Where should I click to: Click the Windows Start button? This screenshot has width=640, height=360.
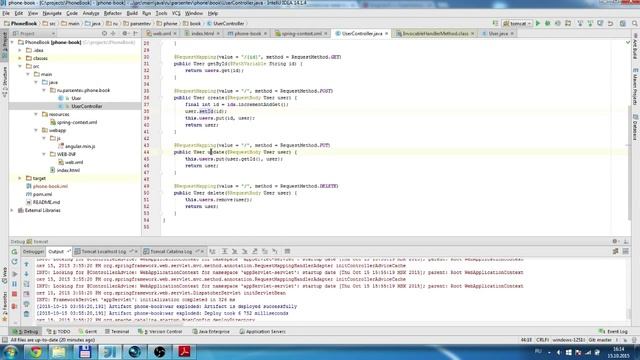point(10,351)
